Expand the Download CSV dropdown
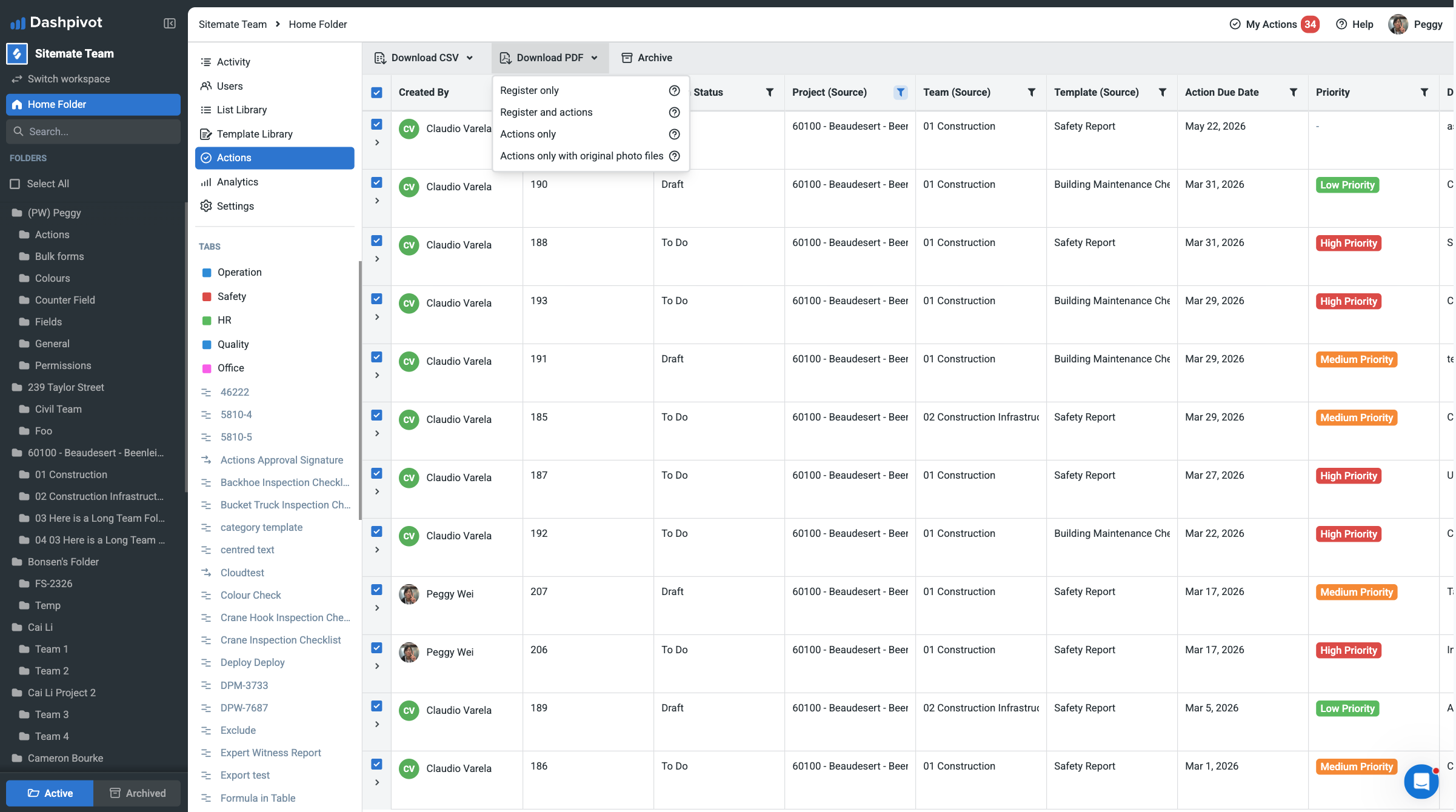The image size is (1456, 812). [x=470, y=58]
